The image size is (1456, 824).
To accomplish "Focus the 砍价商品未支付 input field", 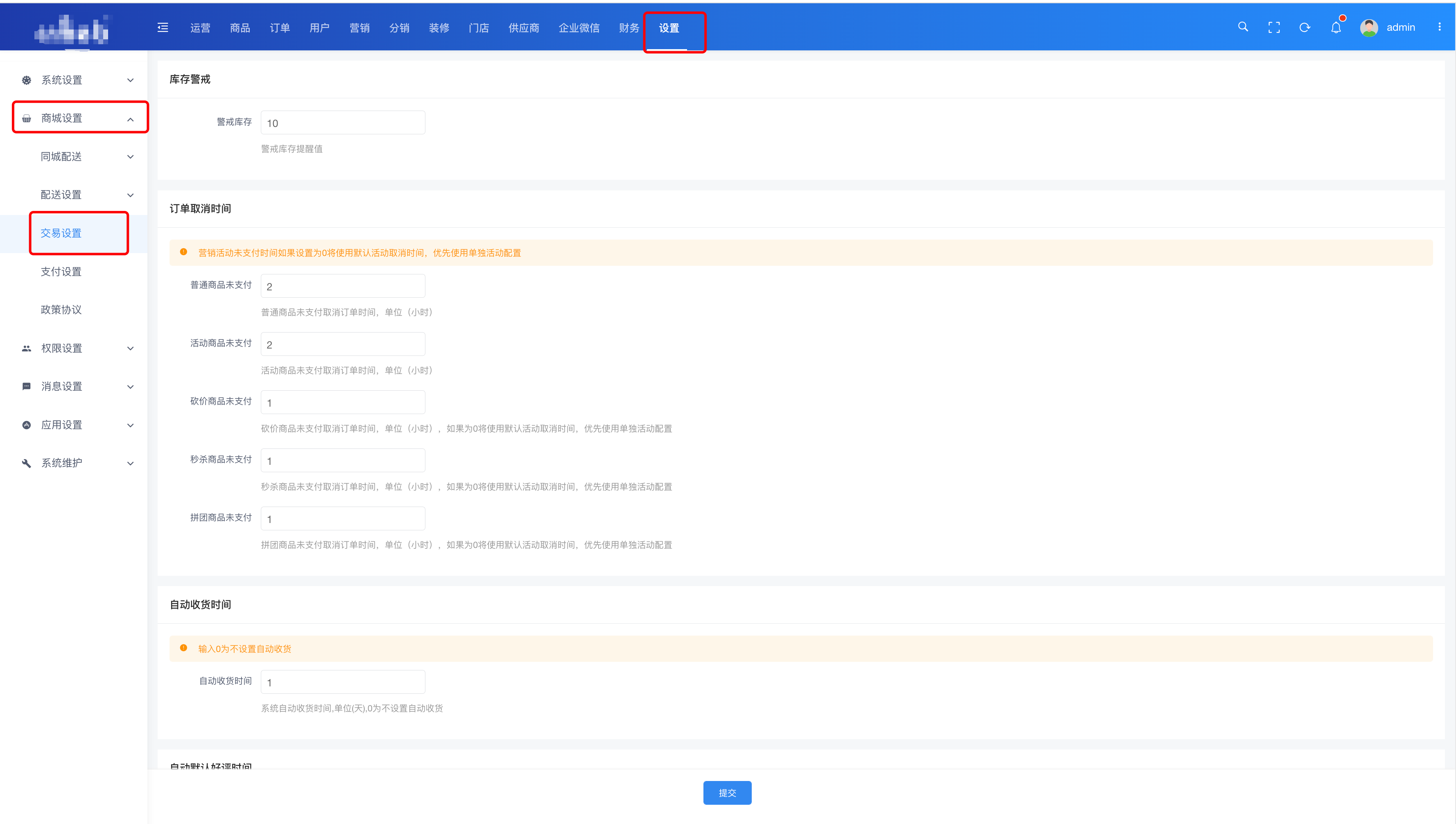I will [343, 403].
